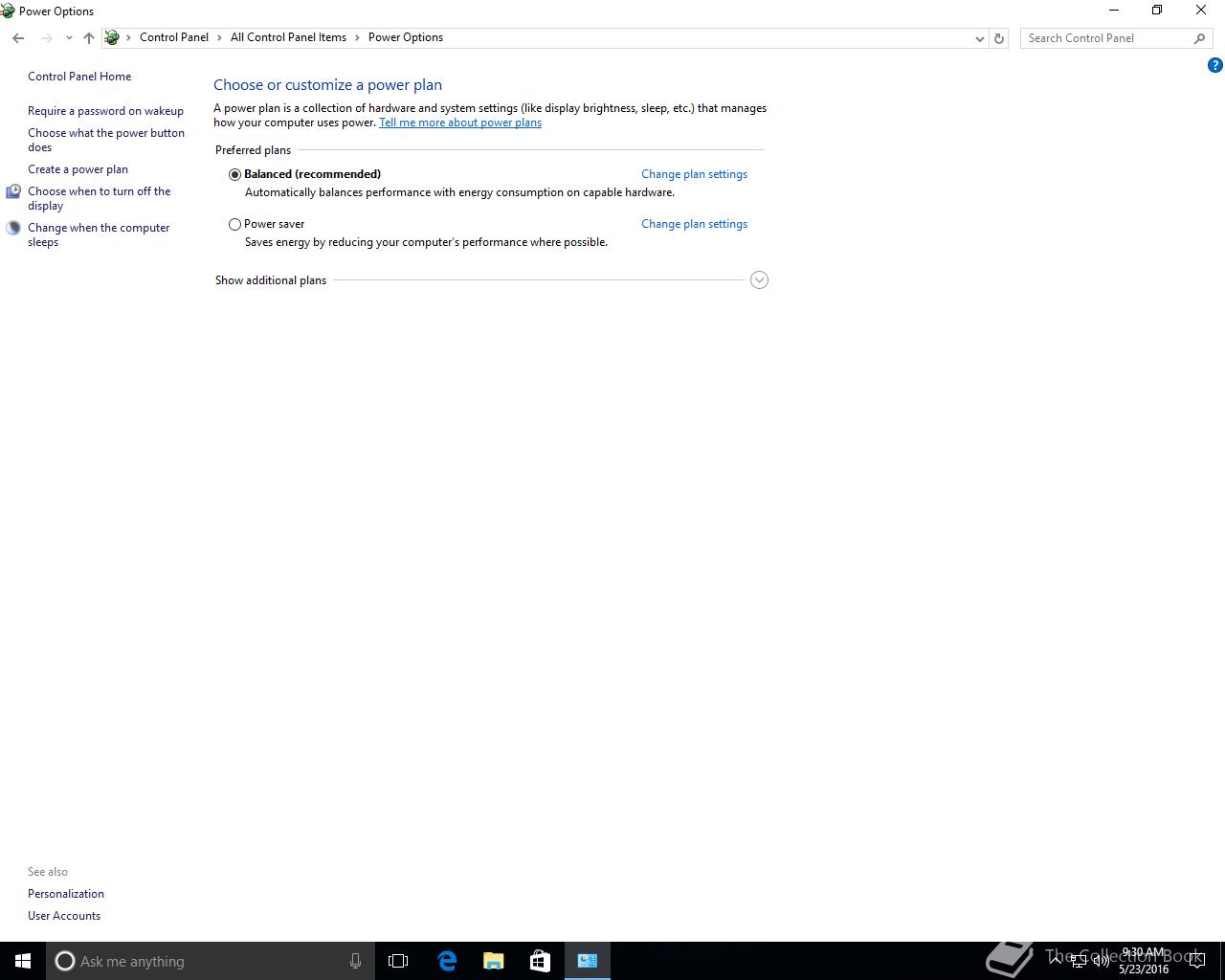1225x980 pixels.
Task: Click the volume icon in system tray
Action: [x=1101, y=962]
